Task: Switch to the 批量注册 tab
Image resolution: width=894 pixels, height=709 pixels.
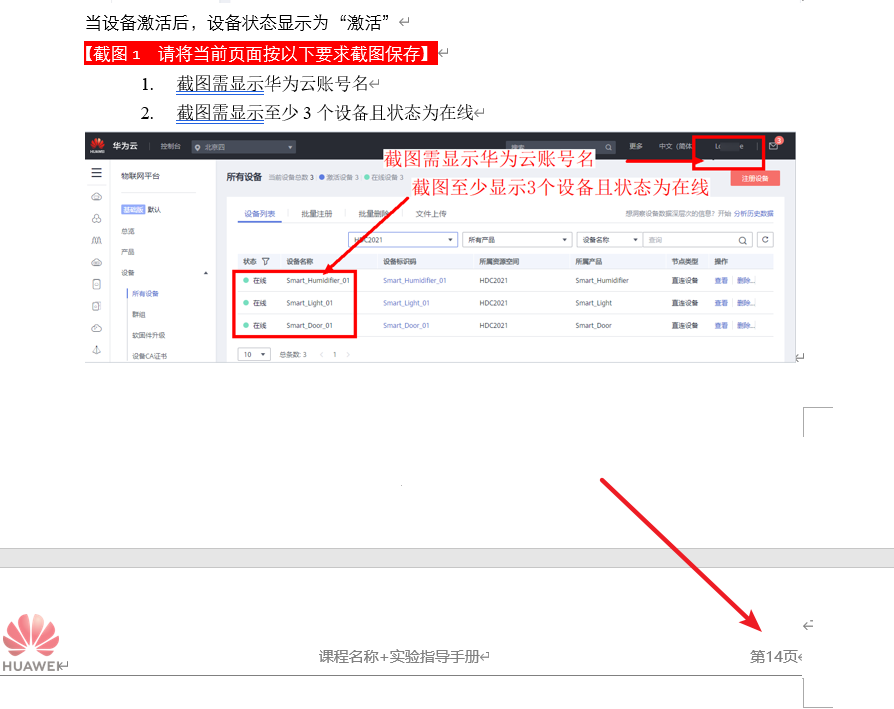Action: [x=316, y=214]
